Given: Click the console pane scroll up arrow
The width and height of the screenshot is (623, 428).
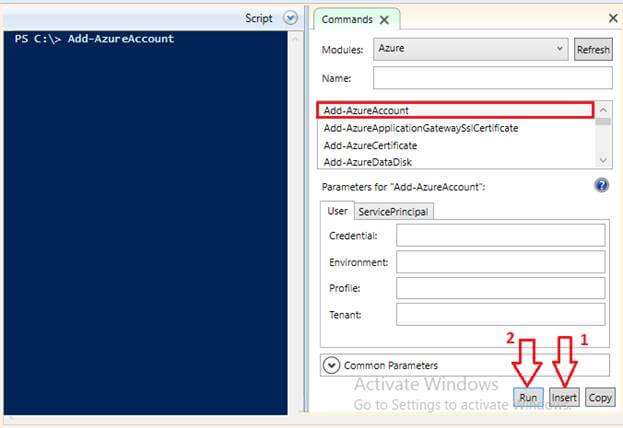Looking at the screenshot, I should [x=295, y=39].
